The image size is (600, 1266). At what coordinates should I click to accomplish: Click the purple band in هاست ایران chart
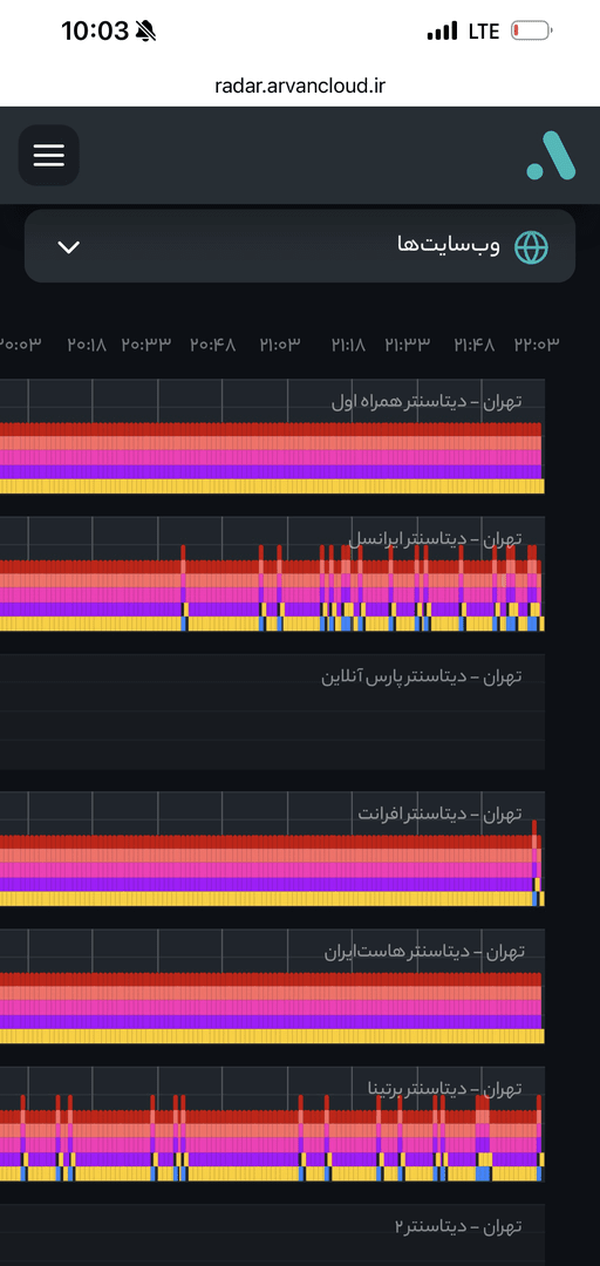[x=270, y=1022]
